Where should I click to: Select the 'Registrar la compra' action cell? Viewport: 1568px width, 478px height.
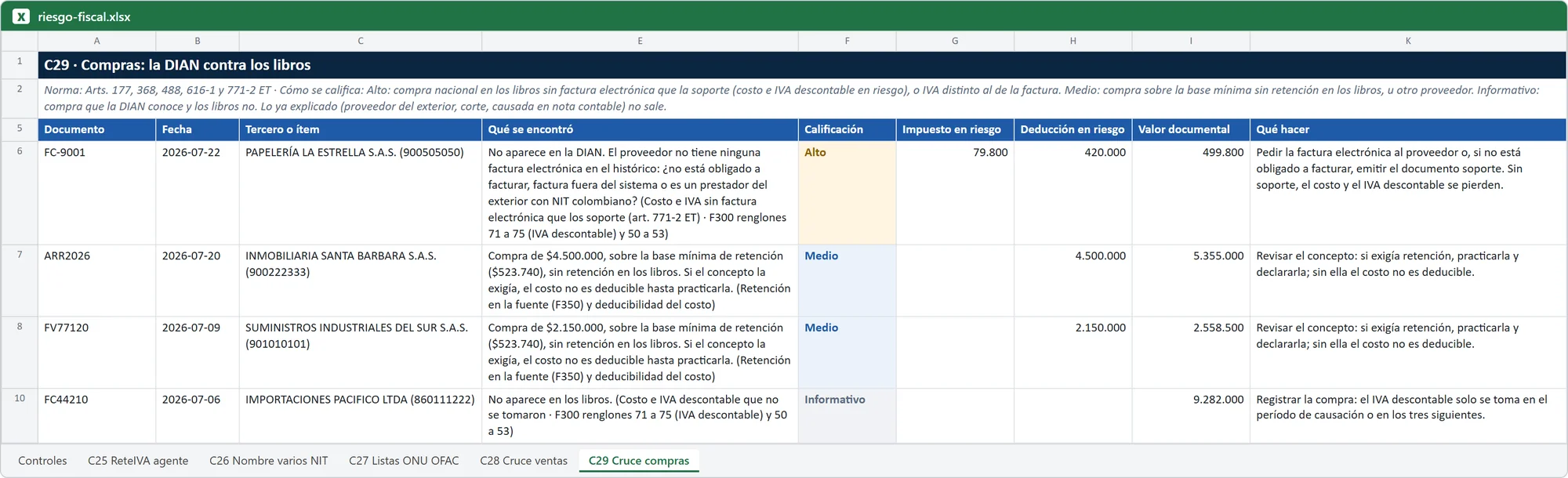point(1408,415)
